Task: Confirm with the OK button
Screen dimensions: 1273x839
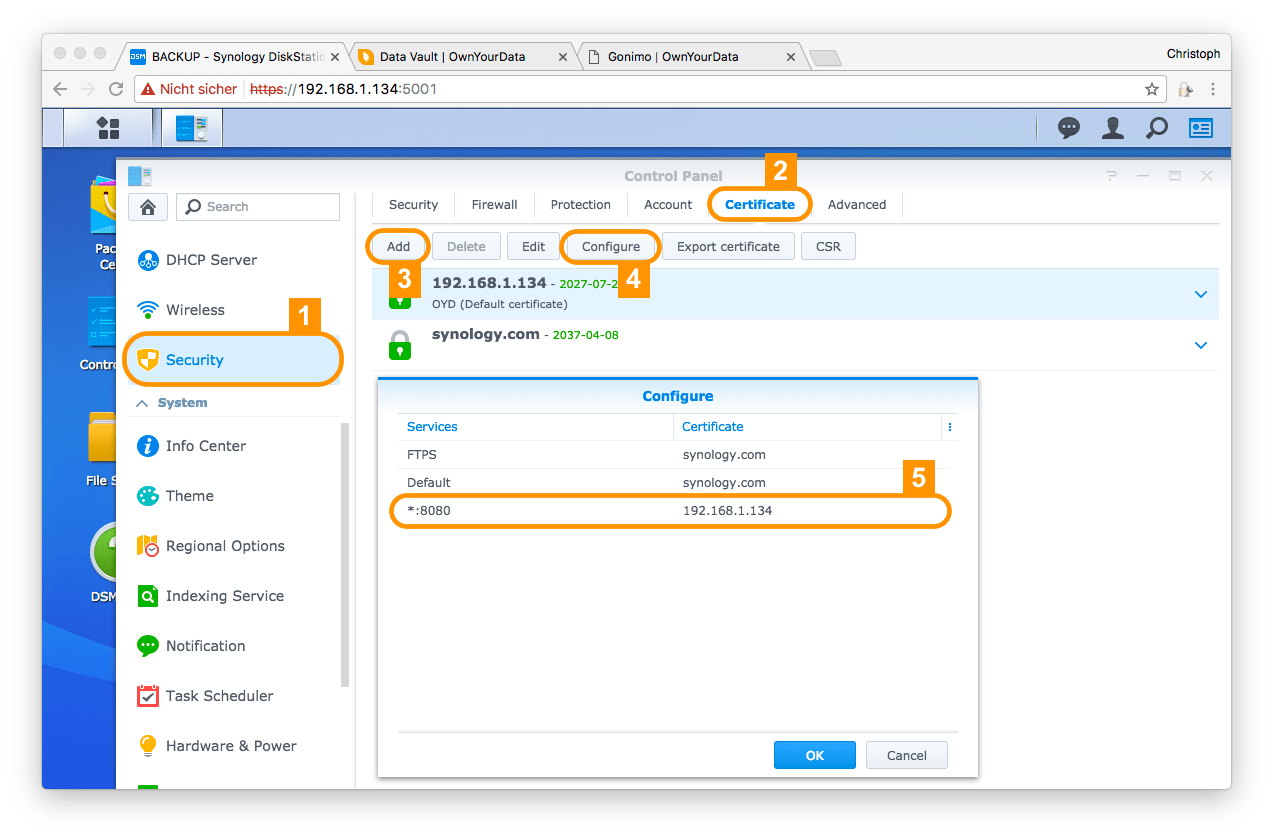Action: [x=814, y=755]
